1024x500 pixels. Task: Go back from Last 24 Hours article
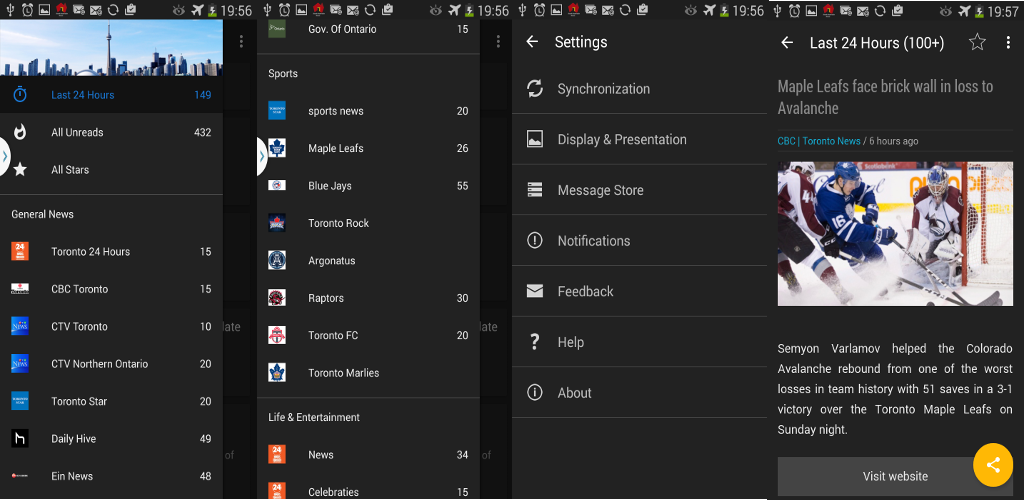(787, 42)
